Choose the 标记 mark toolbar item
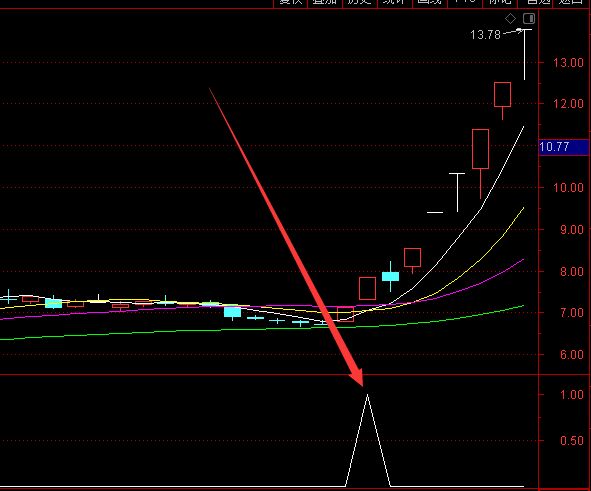This screenshot has height=491, width=591. pyautogui.click(x=499, y=2)
